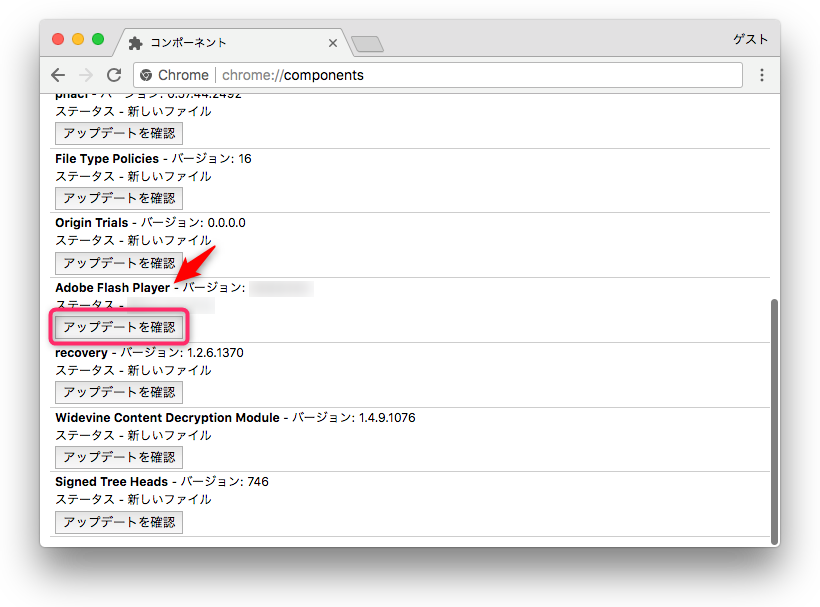Viewport: 820px width, 607px height.
Task: Enter fullscreen using the green window button
Action: [x=98, y=39]
